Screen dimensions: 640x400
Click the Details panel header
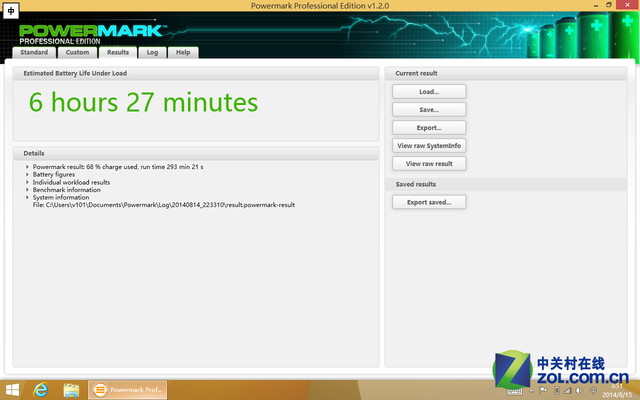tap(196, 153)
